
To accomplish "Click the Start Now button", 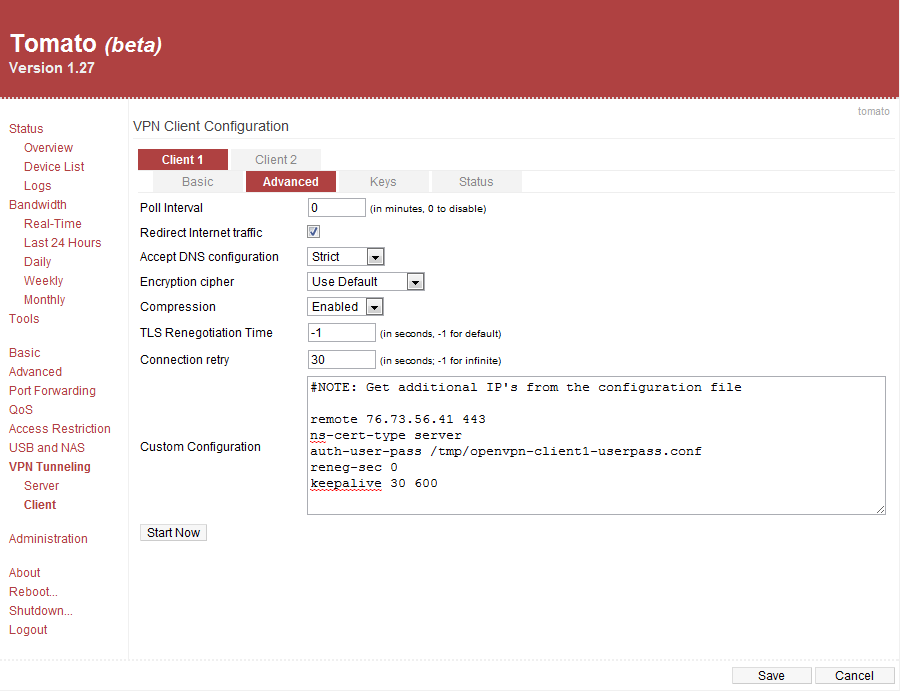I will tap(173, 533).
